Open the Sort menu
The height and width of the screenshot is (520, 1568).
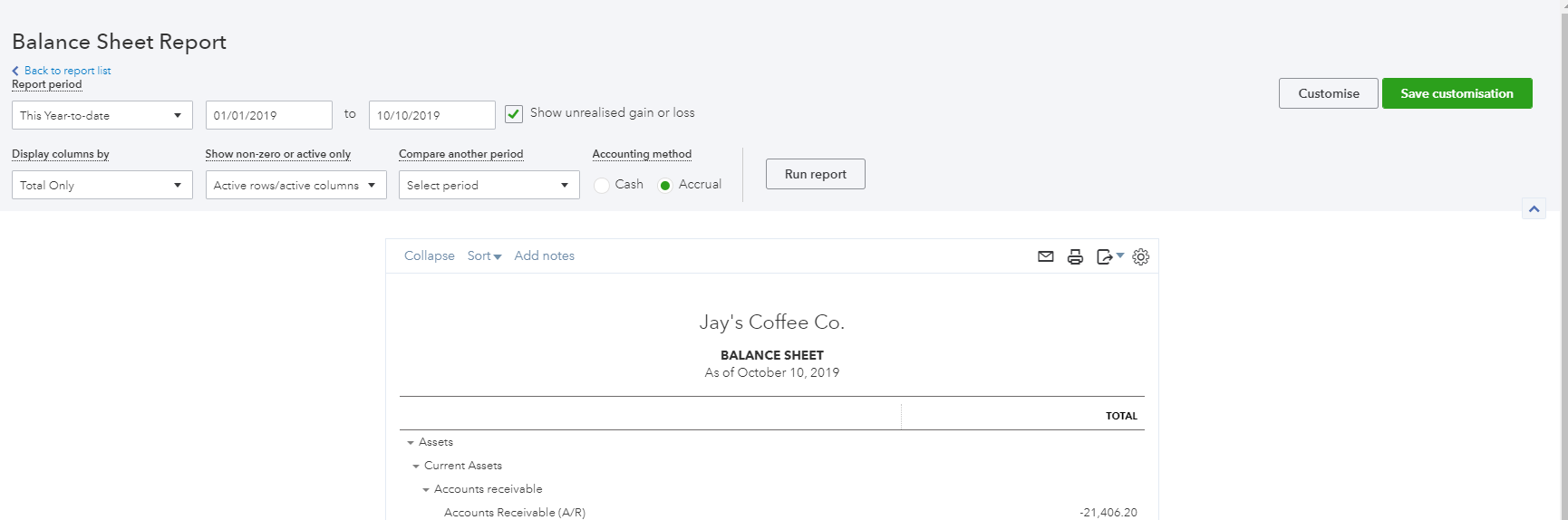484,256
